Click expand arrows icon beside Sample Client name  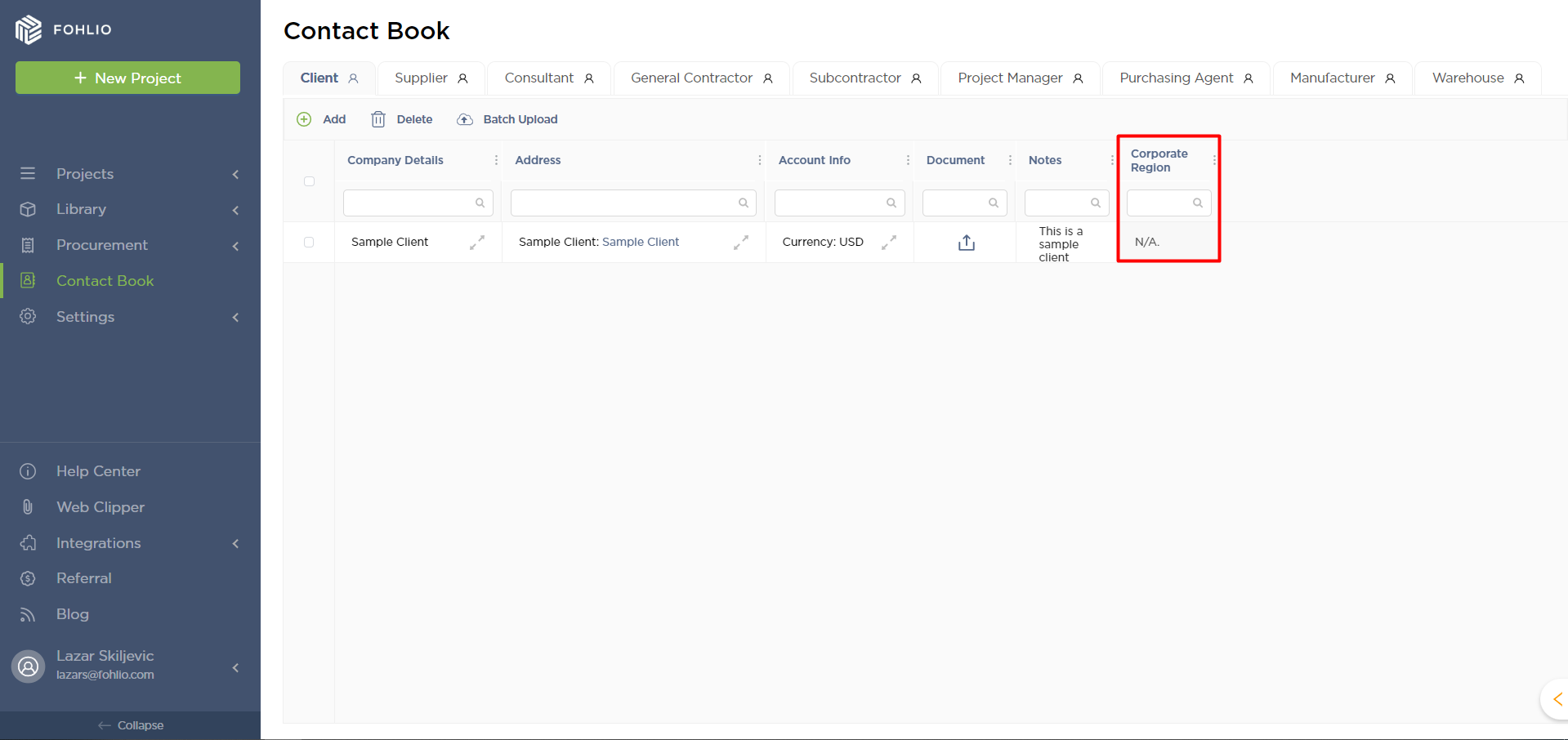click(x=477, y=243)
